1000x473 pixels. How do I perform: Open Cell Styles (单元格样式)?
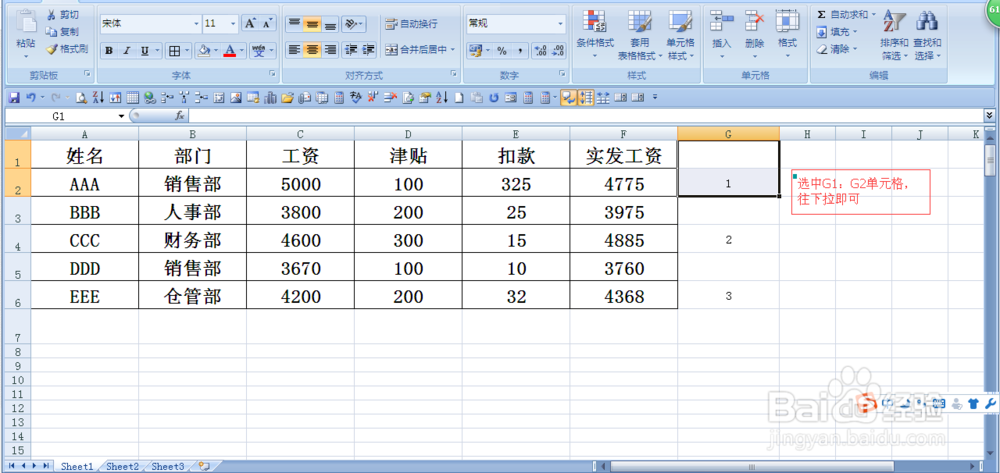tap(680, 34)
